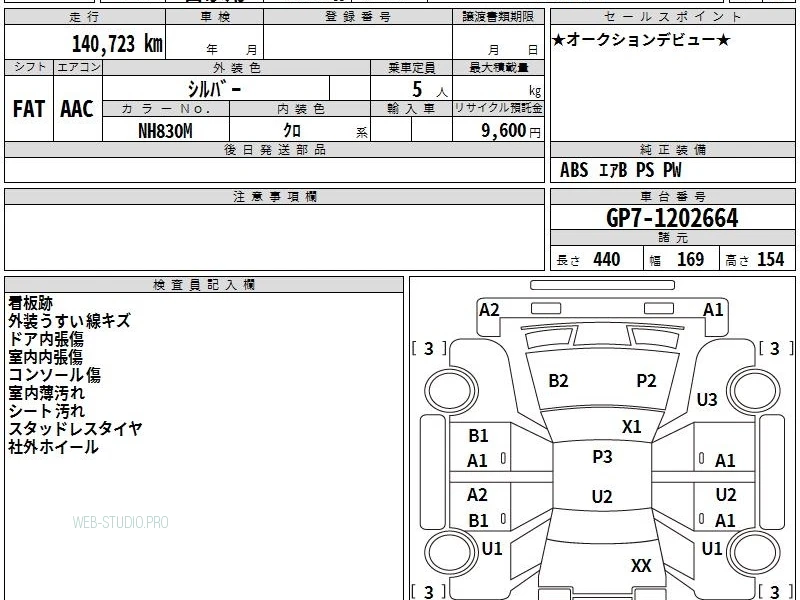Click the 車検 column header
The width and height of the screenshot is (800, 600).
[x=215, y=17]
